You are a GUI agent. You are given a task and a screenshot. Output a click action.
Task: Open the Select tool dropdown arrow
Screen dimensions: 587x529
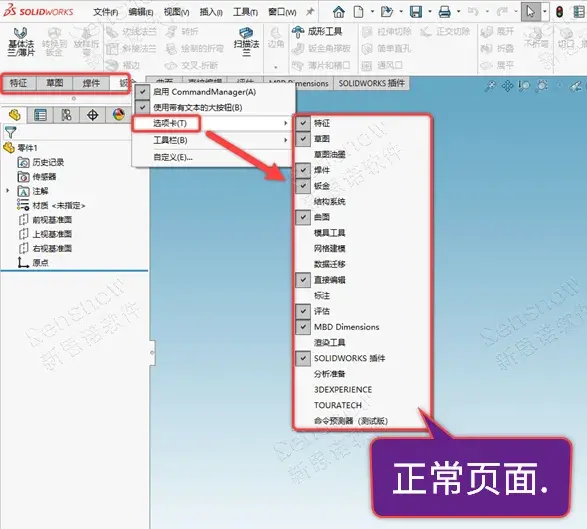coord(545,12)
